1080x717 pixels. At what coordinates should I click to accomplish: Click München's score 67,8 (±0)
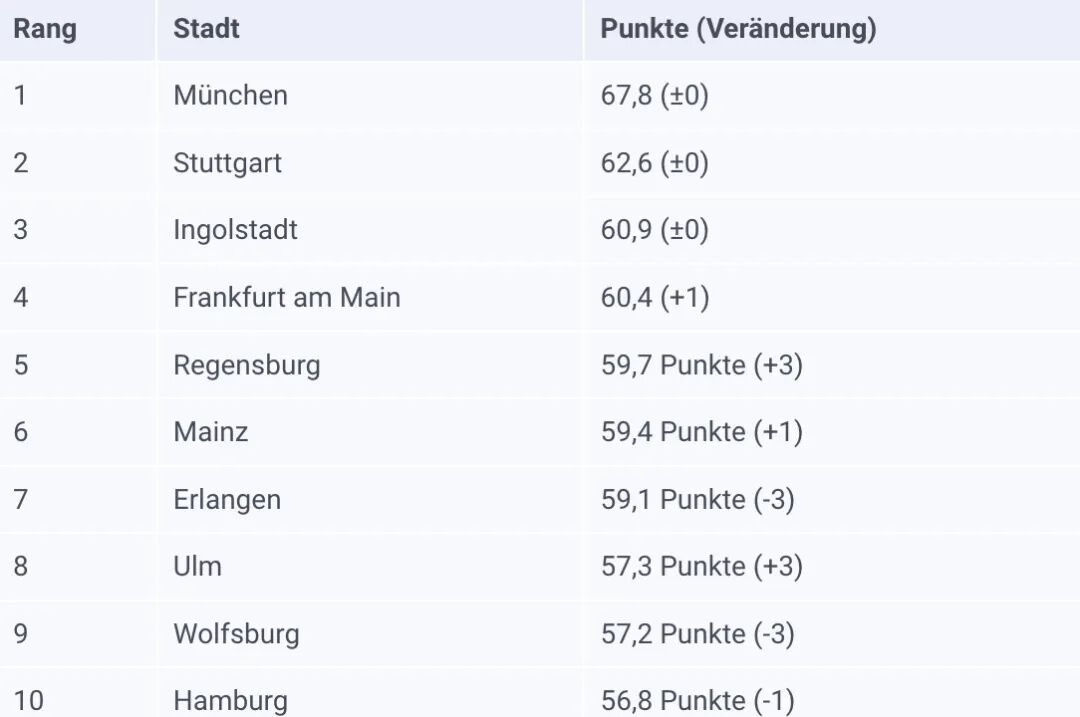[654, 96]
